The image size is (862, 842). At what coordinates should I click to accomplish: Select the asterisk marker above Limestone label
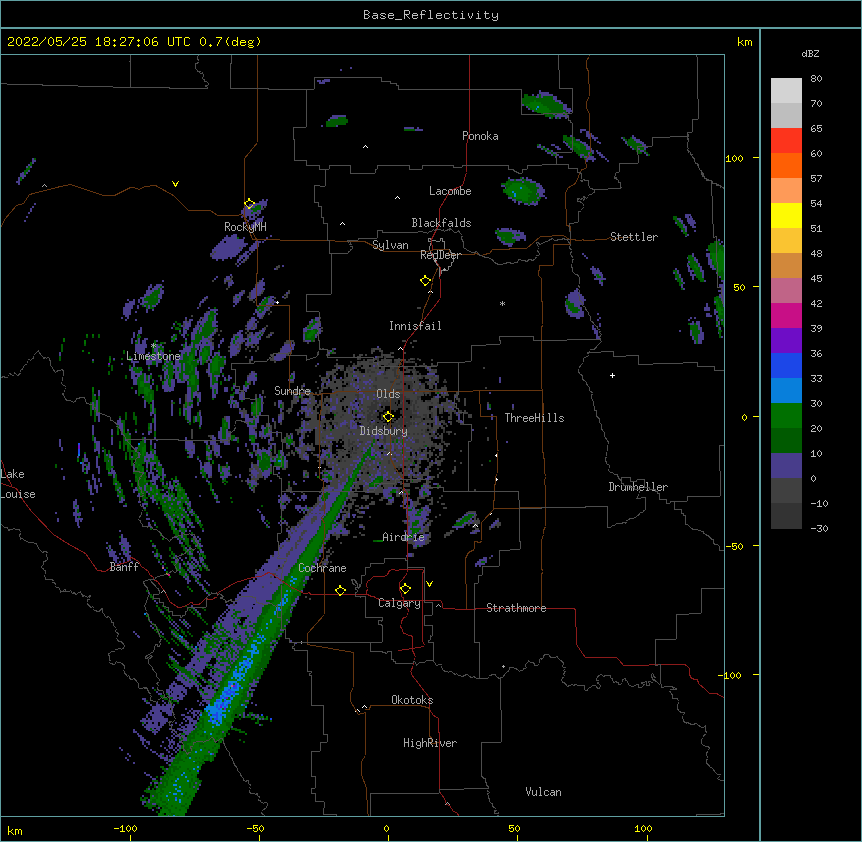[153, 346]
